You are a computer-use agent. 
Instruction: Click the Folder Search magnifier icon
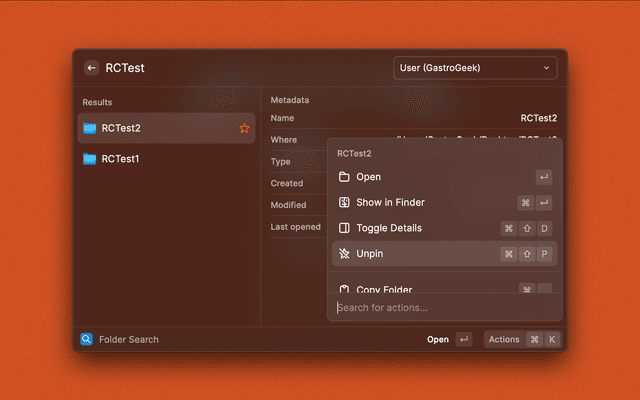point(86,339)
